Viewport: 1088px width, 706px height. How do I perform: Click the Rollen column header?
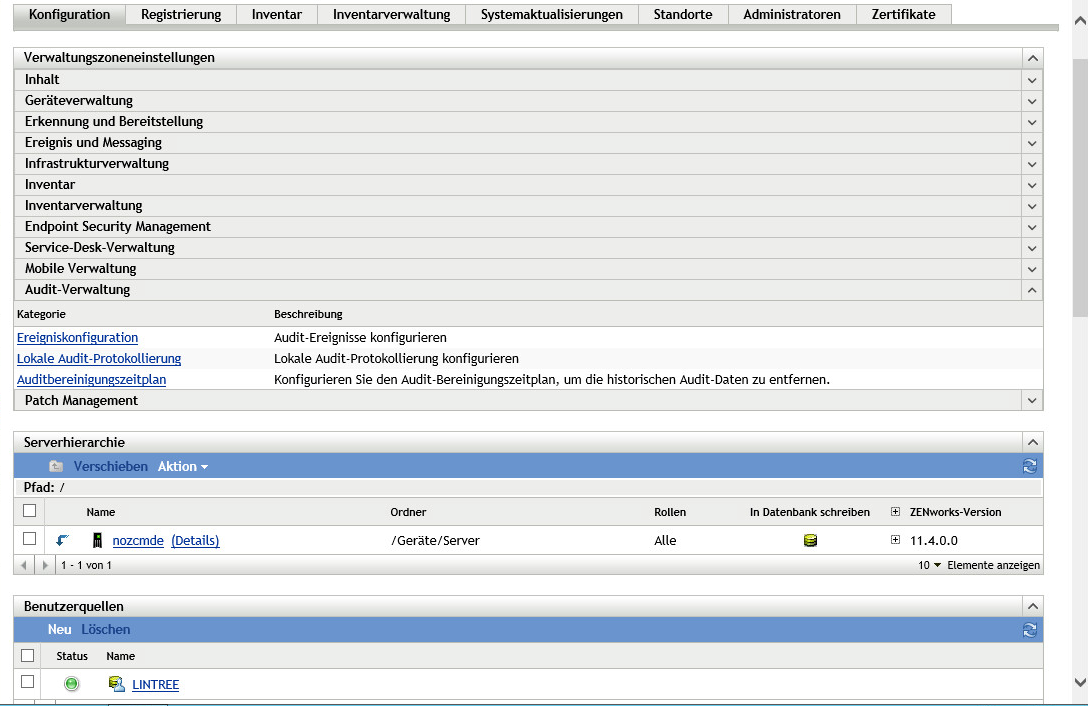coord(670,512)
